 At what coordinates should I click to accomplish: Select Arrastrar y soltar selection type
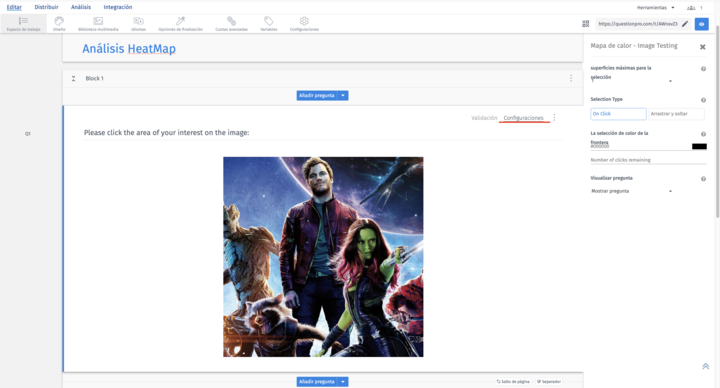(x=676, y=114)
